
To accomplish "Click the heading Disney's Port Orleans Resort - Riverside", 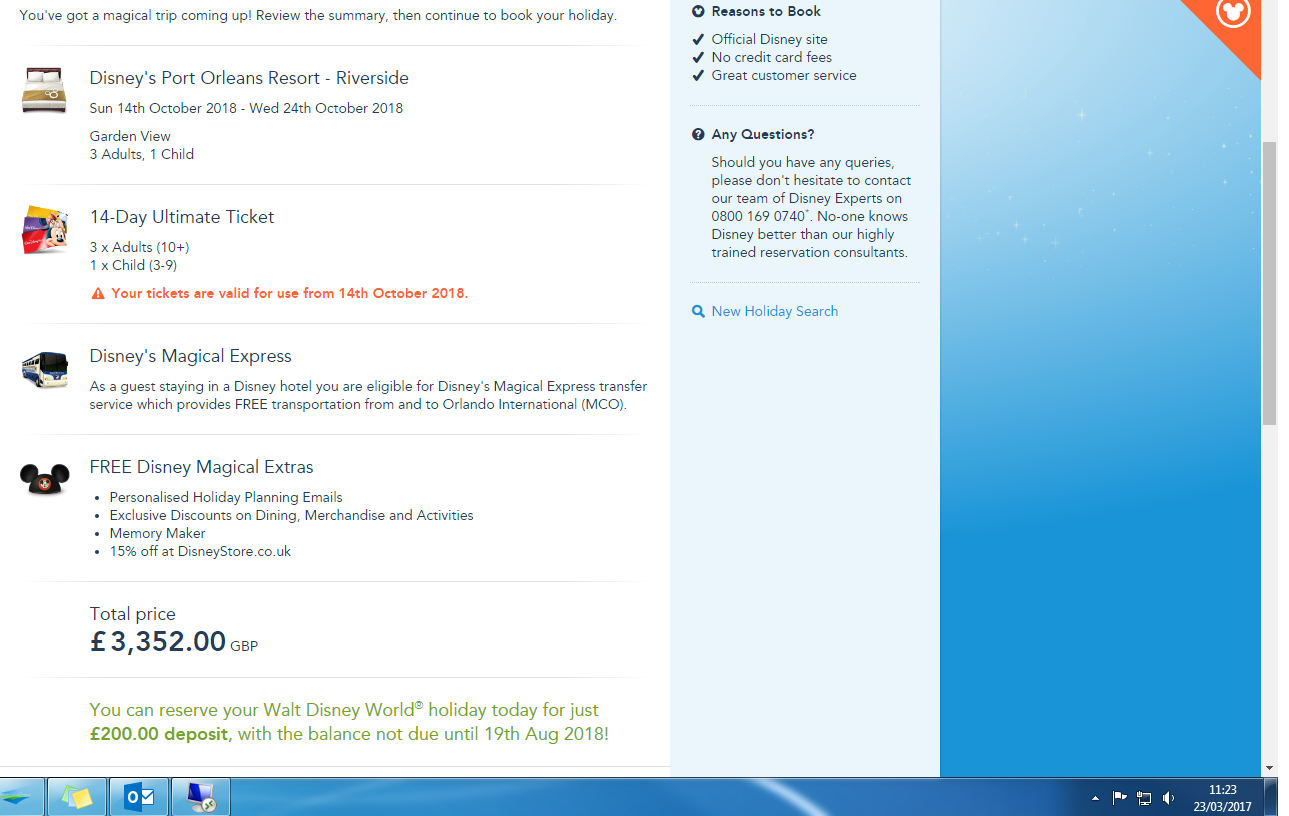I will point(249,78).
